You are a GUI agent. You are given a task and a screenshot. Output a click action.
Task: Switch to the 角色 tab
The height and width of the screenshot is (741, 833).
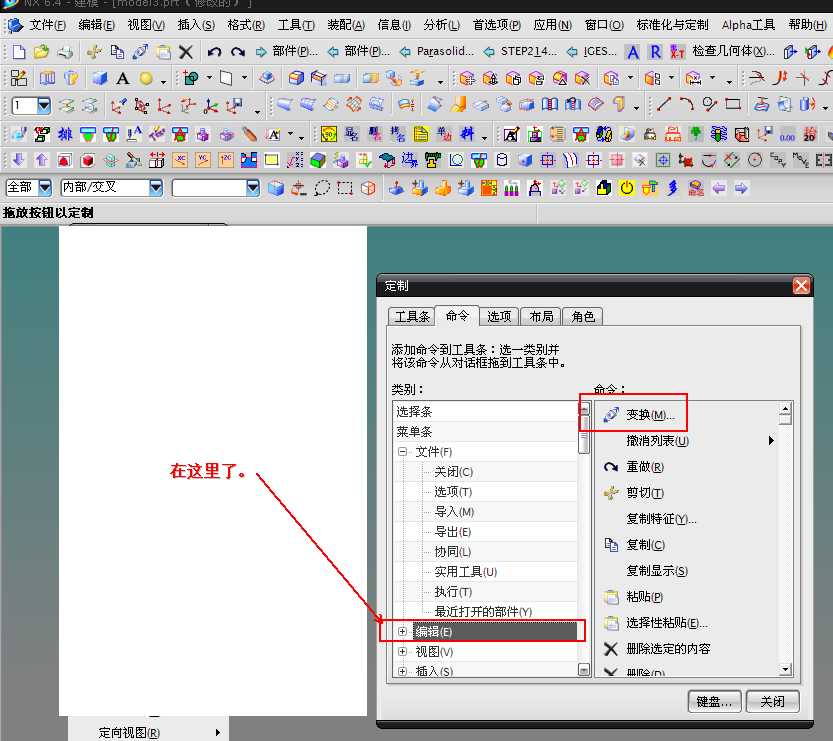pos(583,317)
